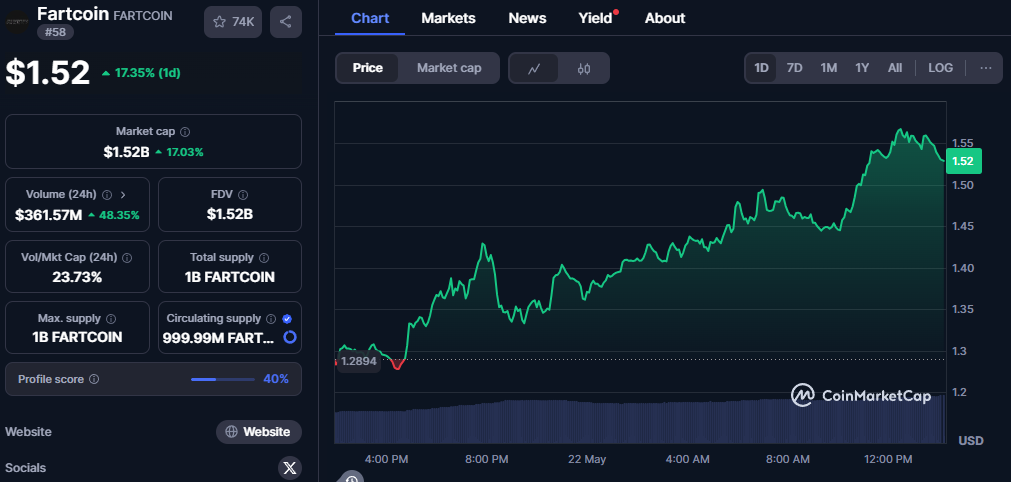Switch to candlestick chart view icon
Viewport: 1011px width, 482px height.
coord(584,68)
